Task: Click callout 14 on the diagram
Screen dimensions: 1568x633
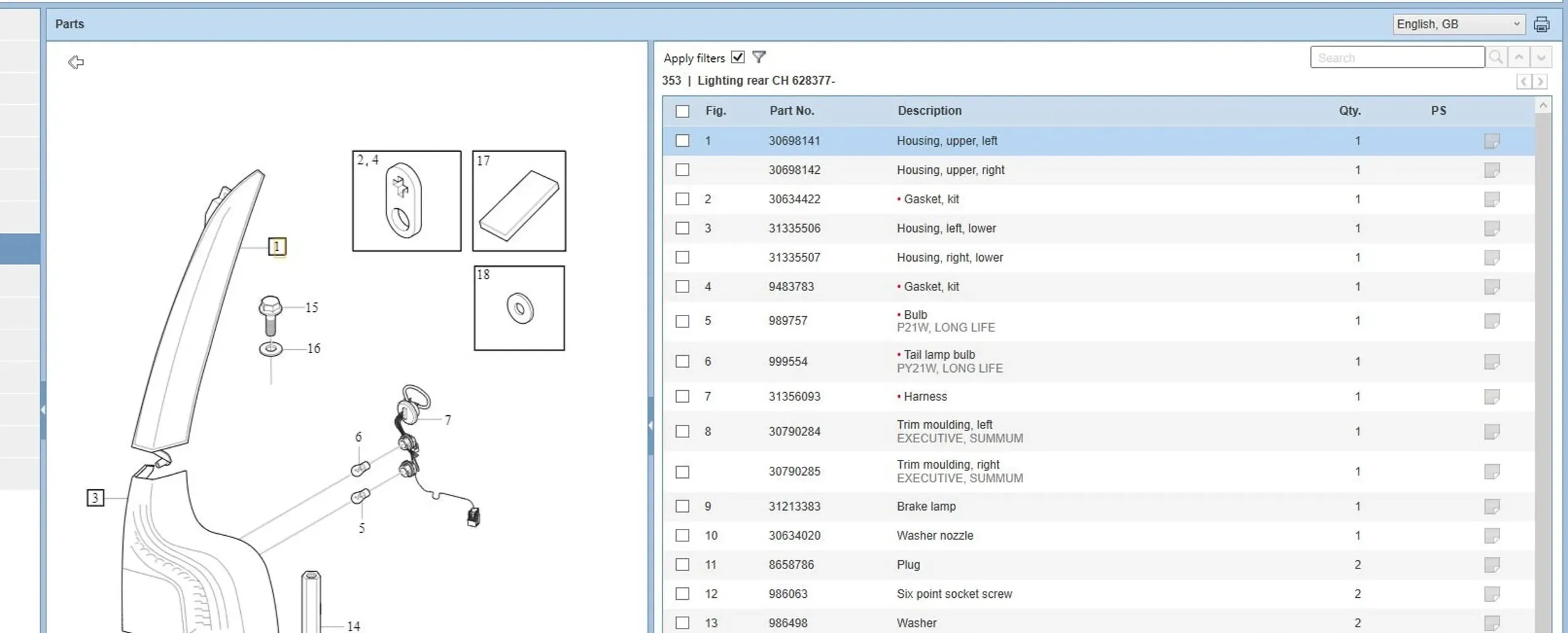Action: [354, 626]
